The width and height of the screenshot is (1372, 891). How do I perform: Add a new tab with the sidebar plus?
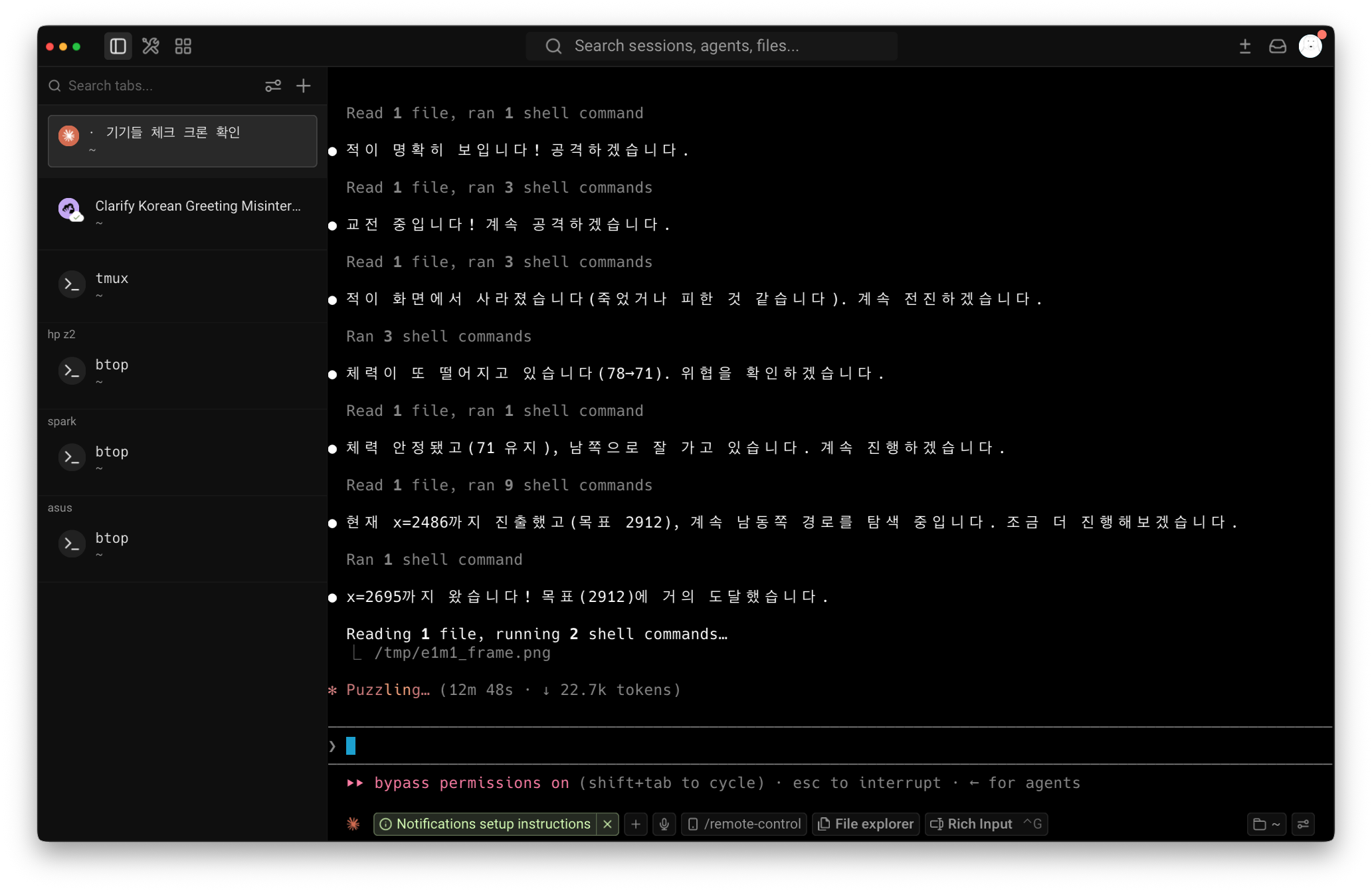pos(304,86)
